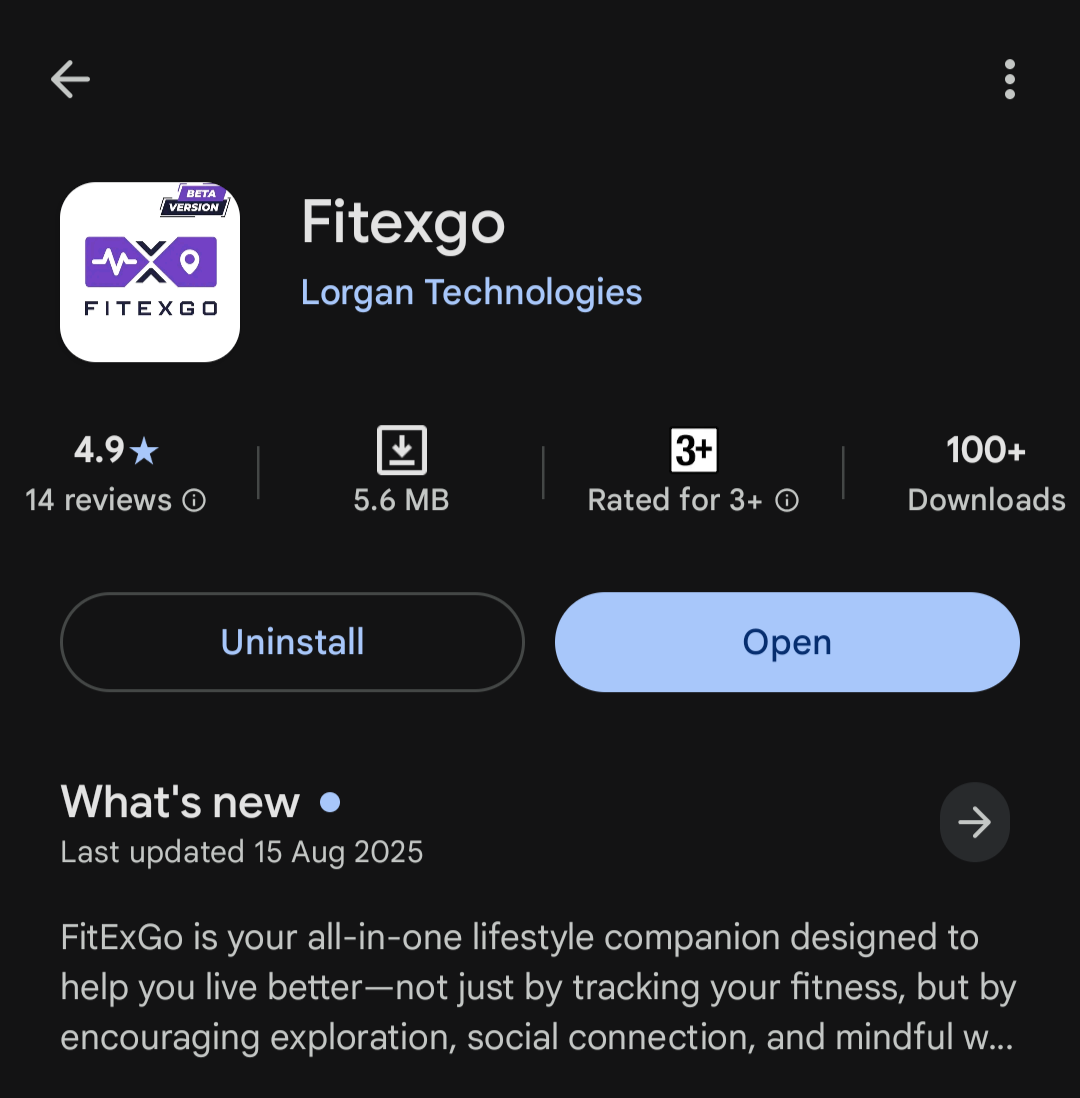The height and width of the screenshot is (1098, 1080).
Task: Open the three-dot more options menu
Action: tap(1009, 79)
